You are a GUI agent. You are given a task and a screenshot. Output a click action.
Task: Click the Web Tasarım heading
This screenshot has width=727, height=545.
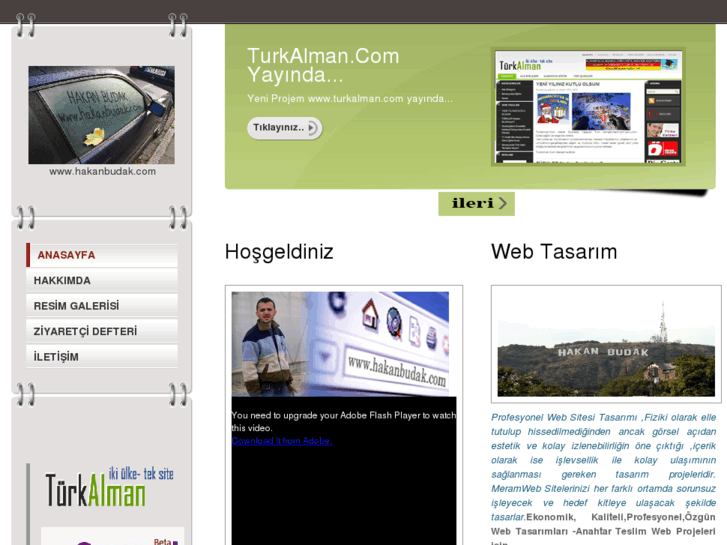click(x=554, y=252)
